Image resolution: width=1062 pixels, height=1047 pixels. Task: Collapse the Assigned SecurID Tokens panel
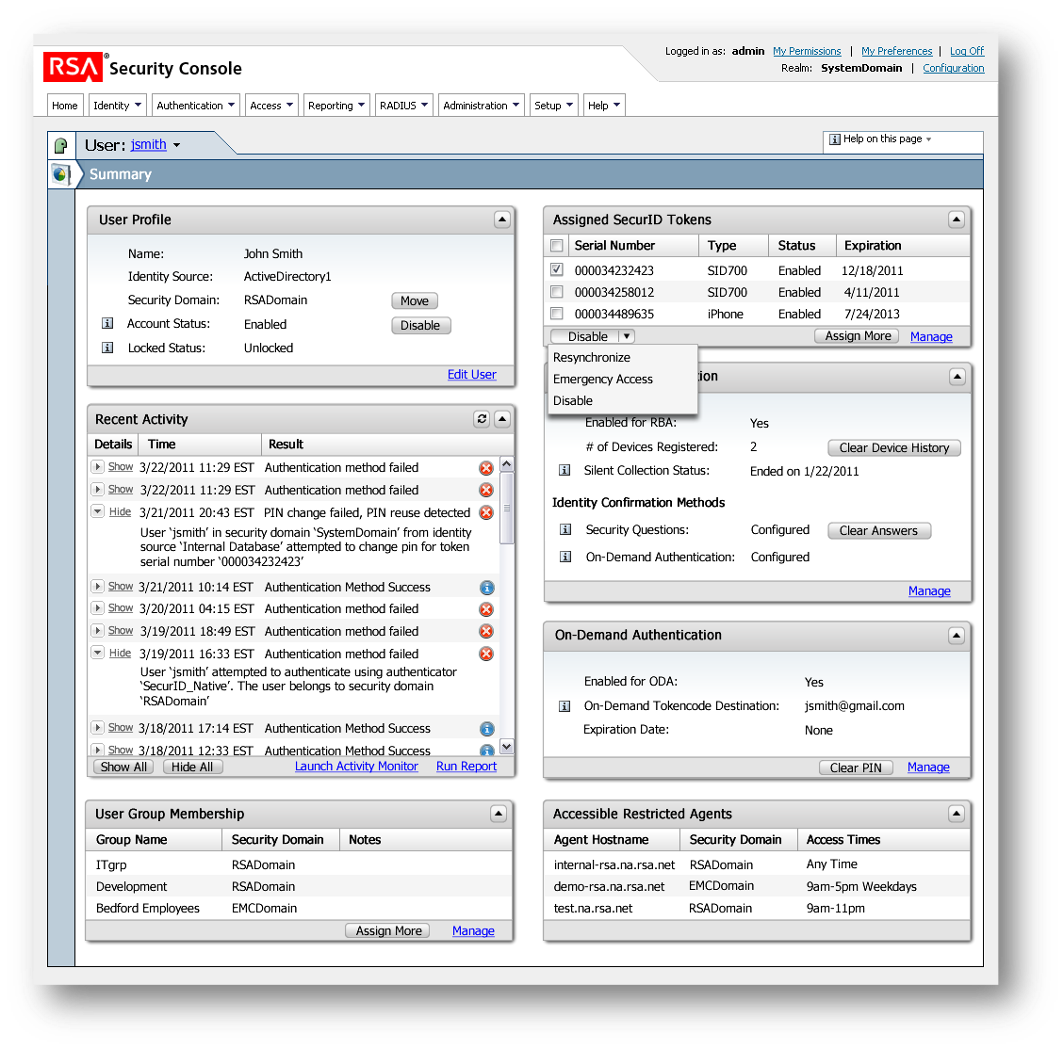[956, 219]
